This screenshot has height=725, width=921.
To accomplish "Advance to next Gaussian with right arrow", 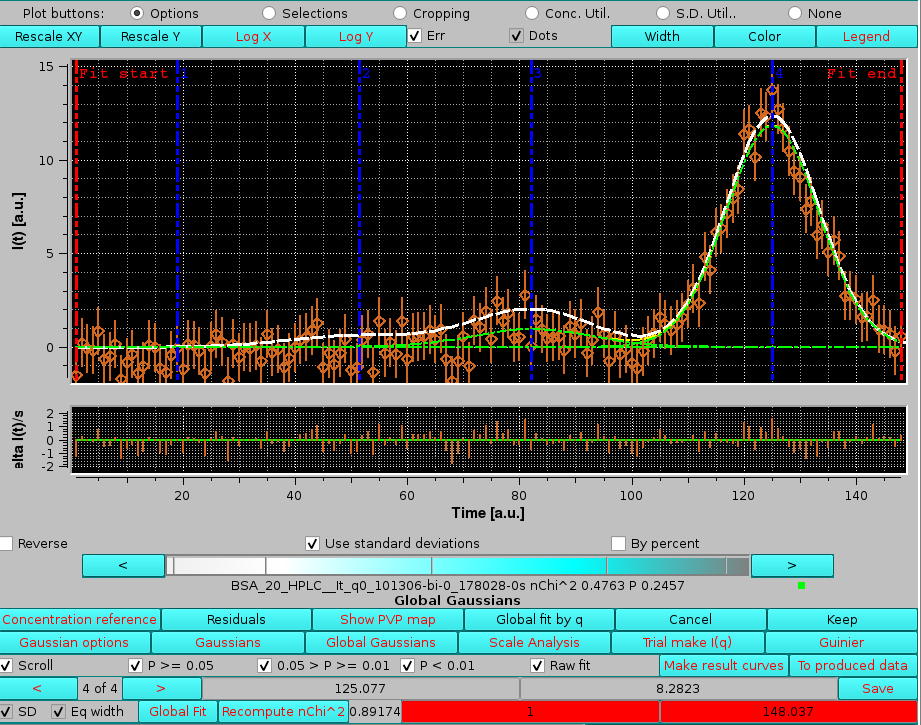I will (x=161, y=688).
